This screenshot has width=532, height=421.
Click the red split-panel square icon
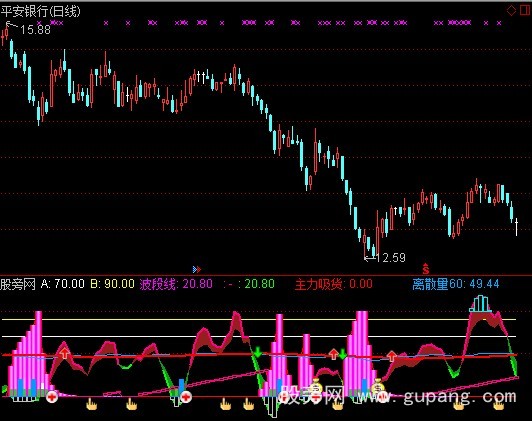pos(525,11)
